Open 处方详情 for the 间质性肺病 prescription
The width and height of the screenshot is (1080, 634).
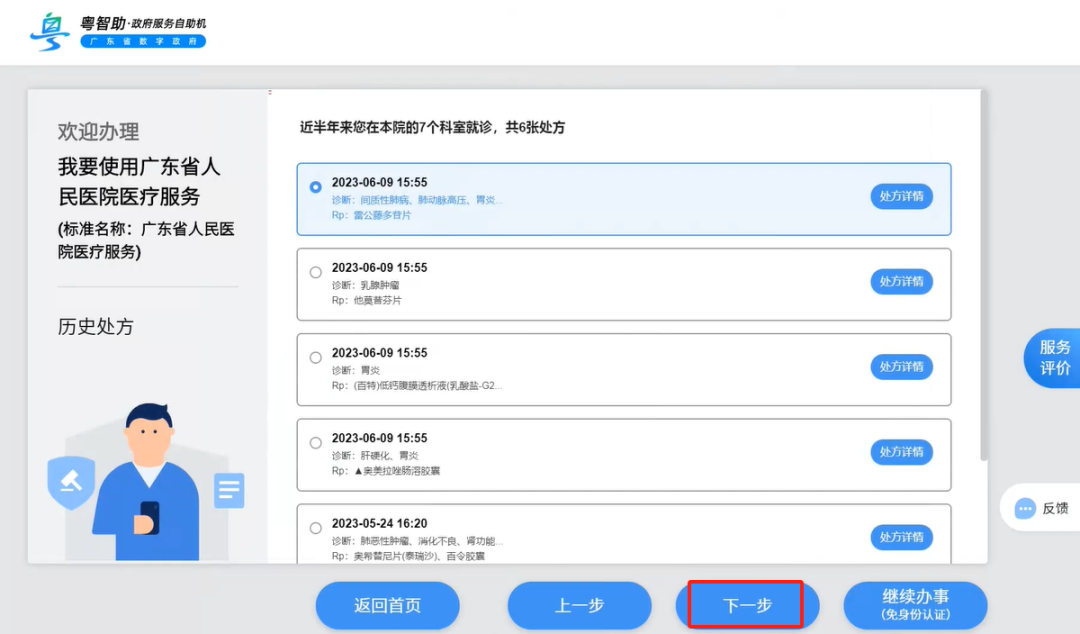point(901,197)
